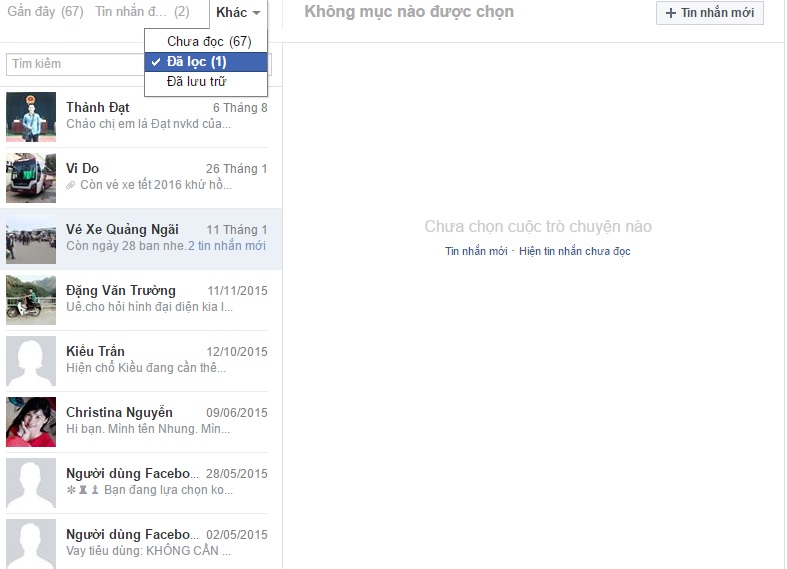Click the 12/10/2015 date
Image resolution: width=787 pixels, height=569 pixels.
[x=237, y=352]
